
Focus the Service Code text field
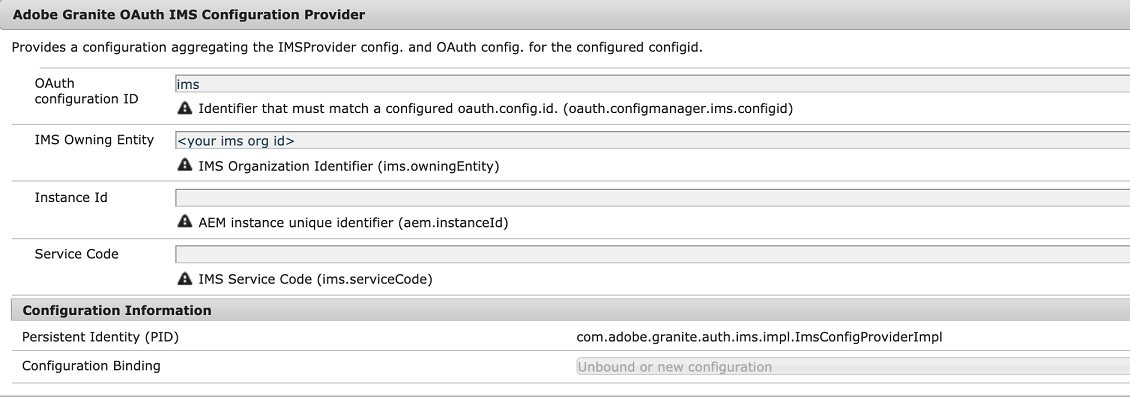(x=651, y=254)
